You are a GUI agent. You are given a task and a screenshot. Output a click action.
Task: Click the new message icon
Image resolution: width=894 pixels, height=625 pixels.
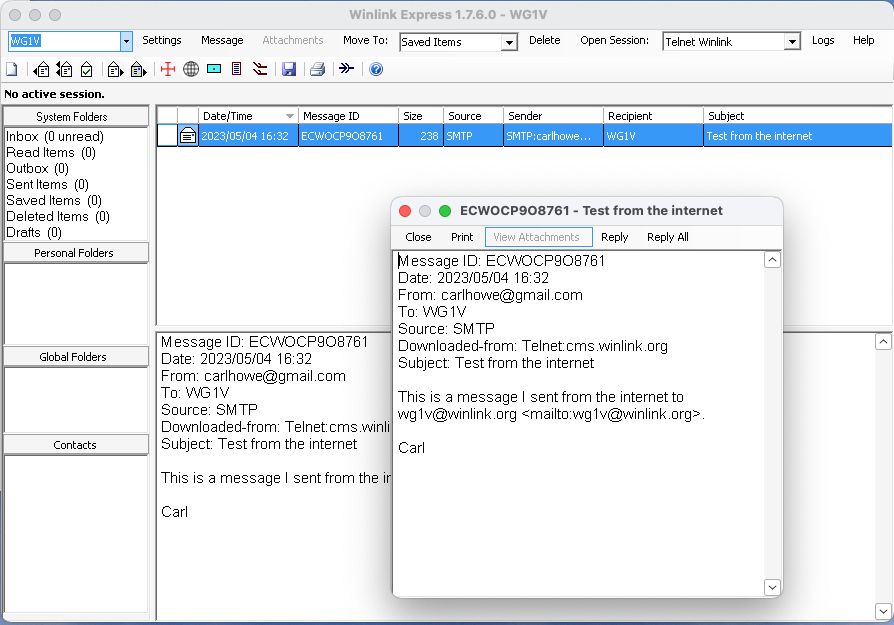point(11,69)
